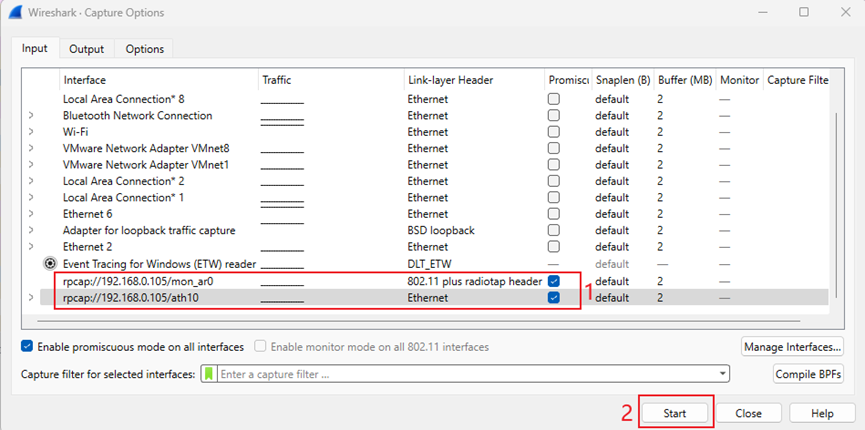
Task: Expand the Wi-Fi interface row
Action: [x=31, y=132]
